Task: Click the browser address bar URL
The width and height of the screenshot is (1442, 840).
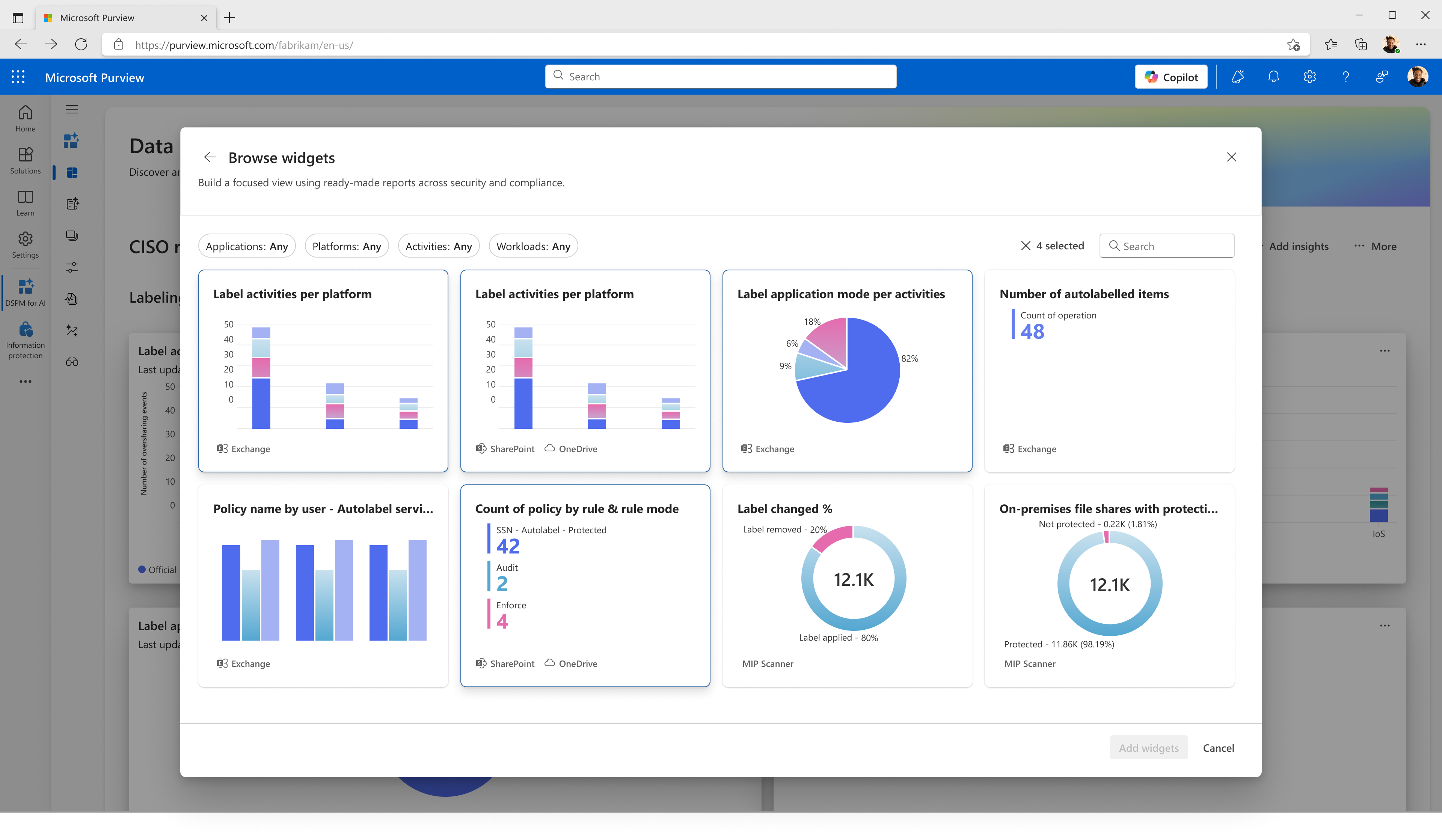Action: coord(244,45)
